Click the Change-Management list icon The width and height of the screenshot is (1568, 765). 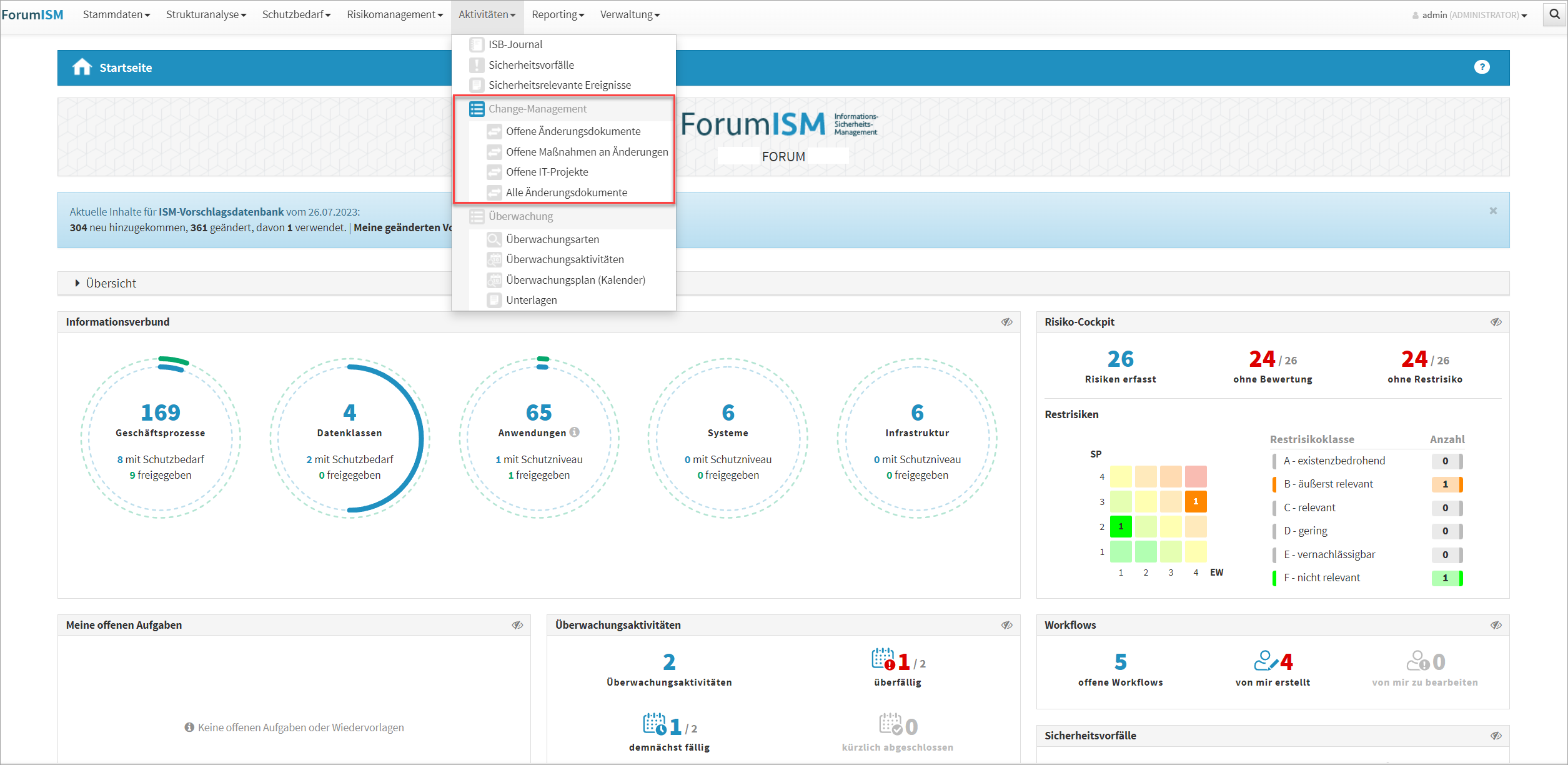477,109
